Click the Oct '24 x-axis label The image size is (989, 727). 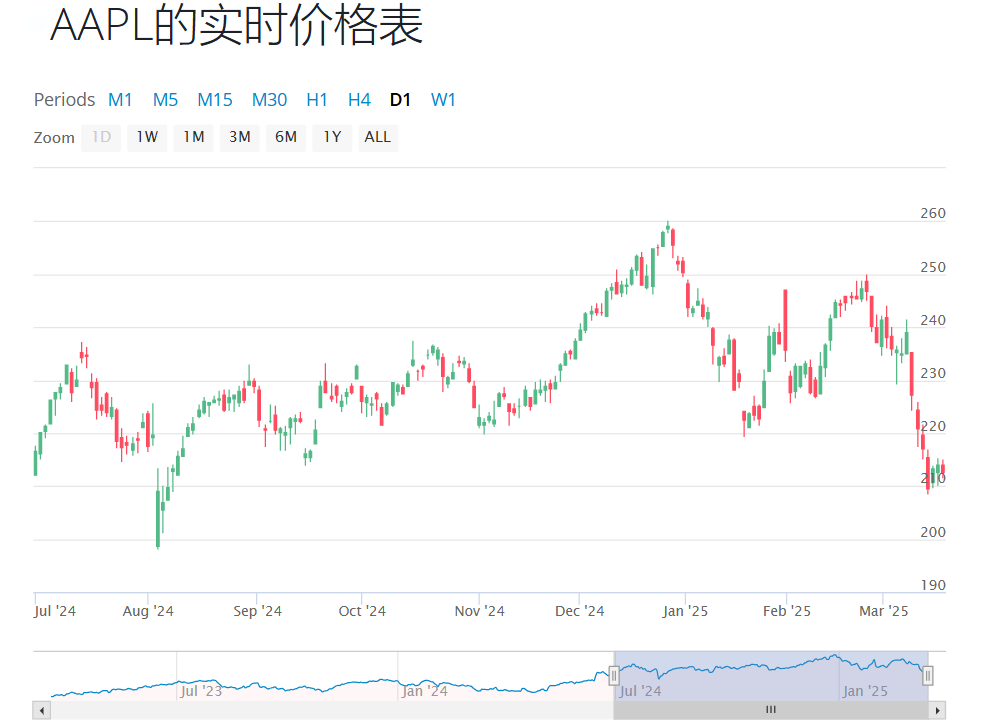362,611
